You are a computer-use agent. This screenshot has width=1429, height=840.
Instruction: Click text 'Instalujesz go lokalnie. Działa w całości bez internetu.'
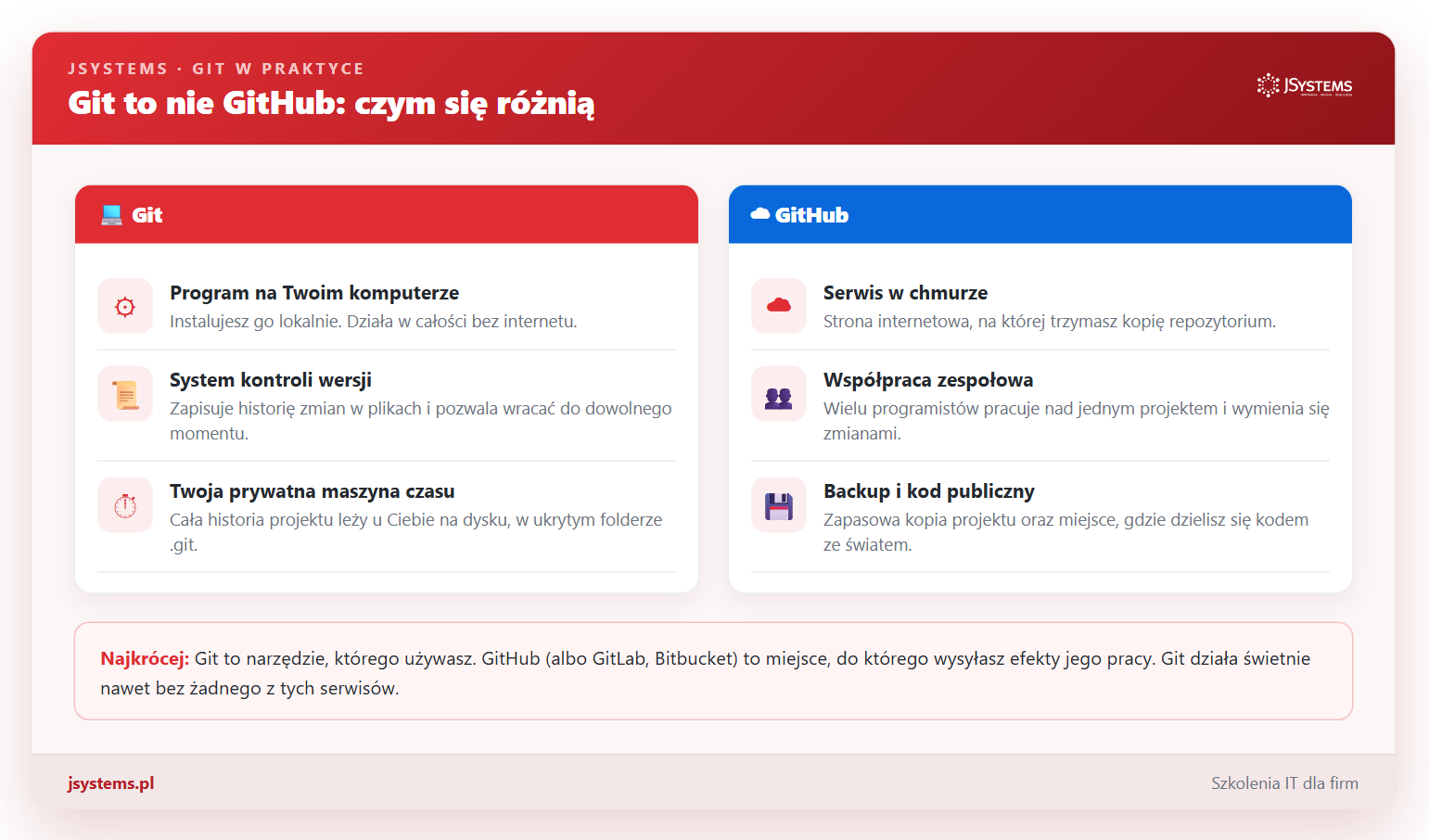tap(374, 322)
